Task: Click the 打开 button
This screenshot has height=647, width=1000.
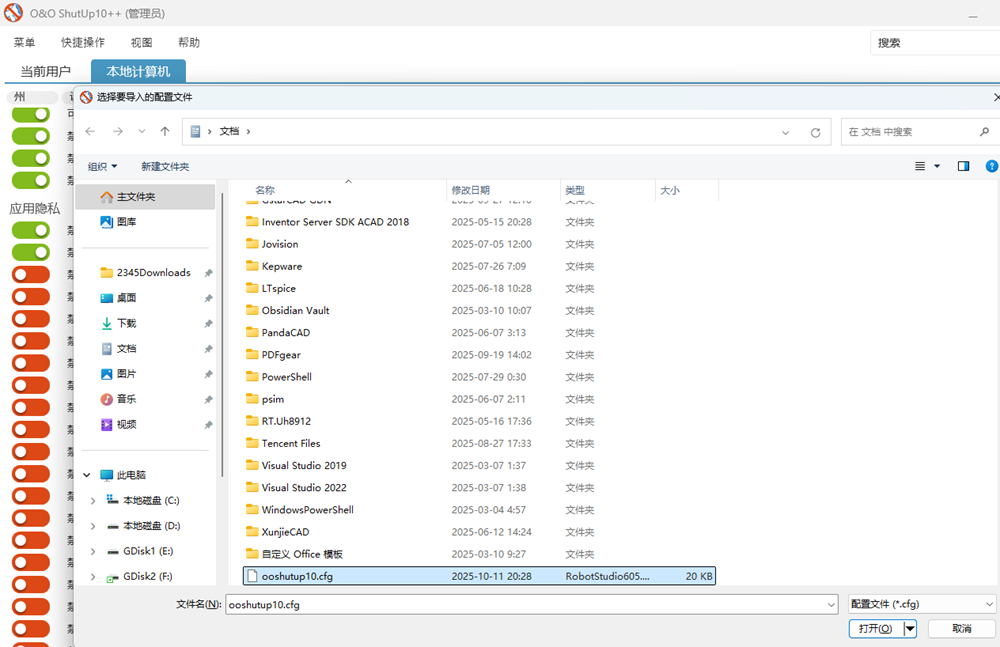Action: click(875, 628)
